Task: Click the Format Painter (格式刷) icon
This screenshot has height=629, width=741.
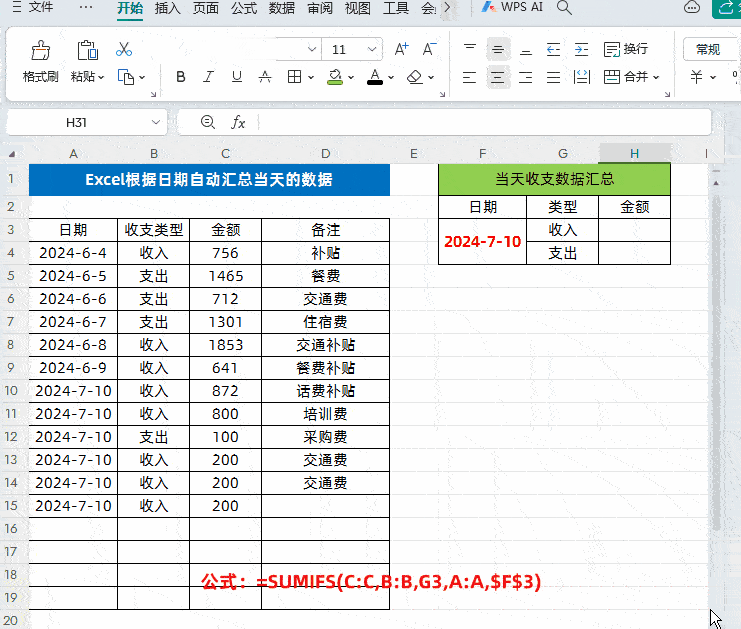Action: [41, 50]
